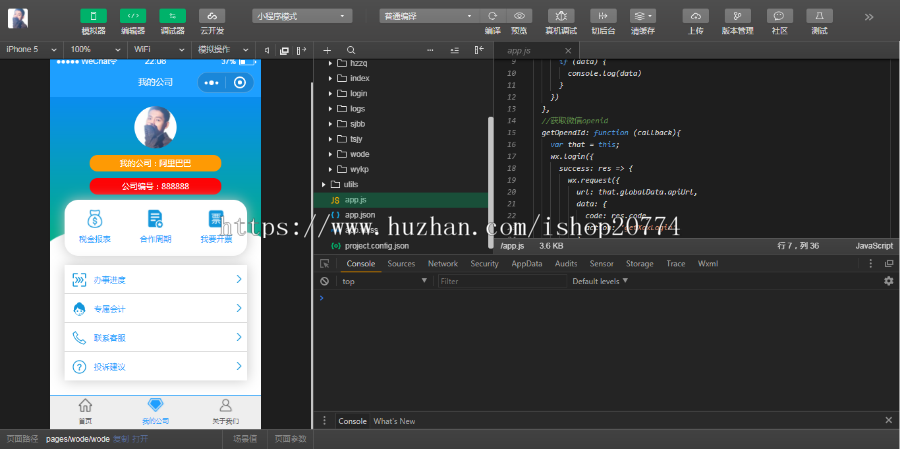
Task: Open version management (版本管理) icon
Action: point(738,16)
